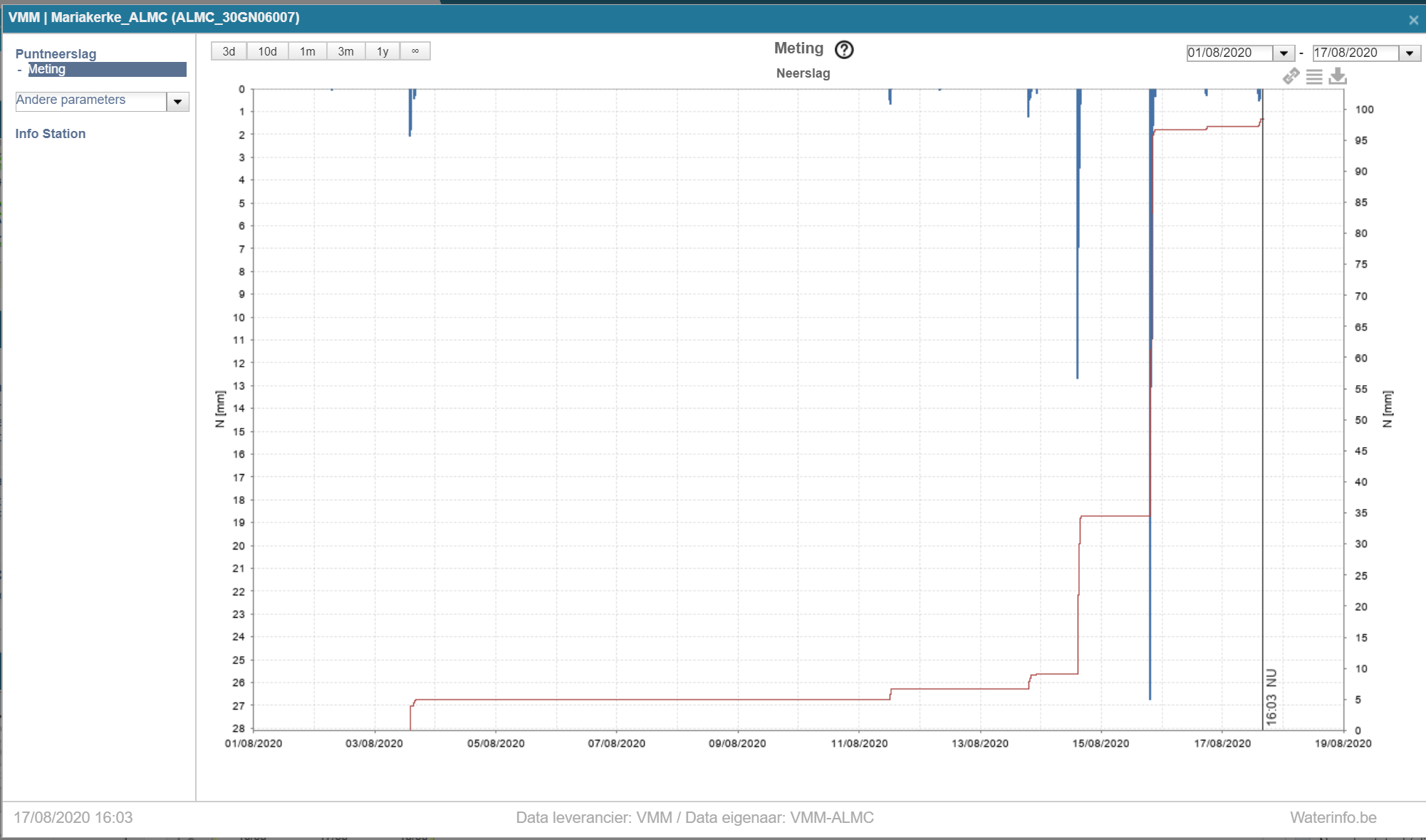Click the Waterinfo.be link in footer
This screenshot has height=840, width=1426.
[1333, 818]
